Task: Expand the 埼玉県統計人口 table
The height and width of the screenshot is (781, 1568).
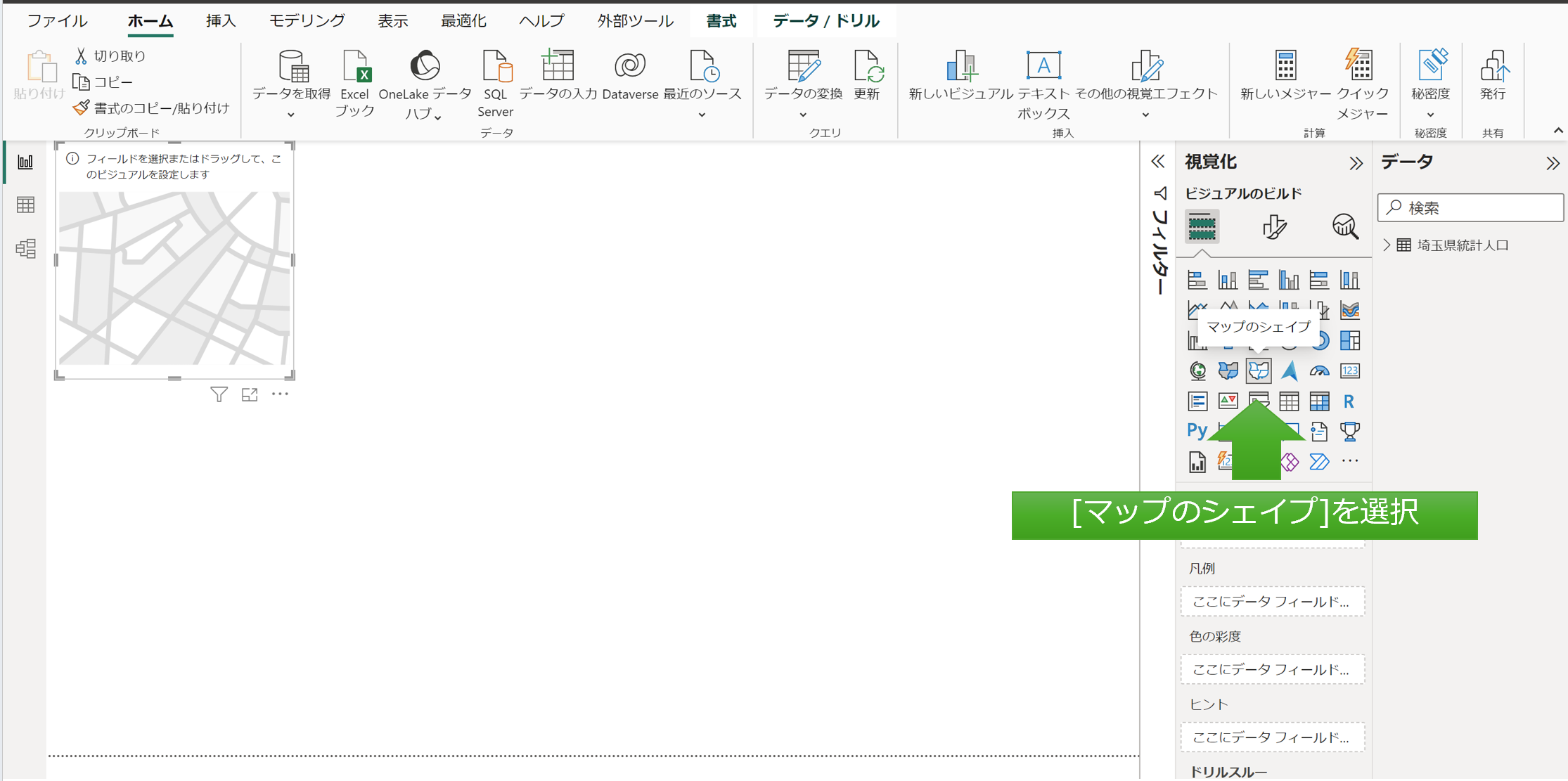Action: [x=1387, y=245]
